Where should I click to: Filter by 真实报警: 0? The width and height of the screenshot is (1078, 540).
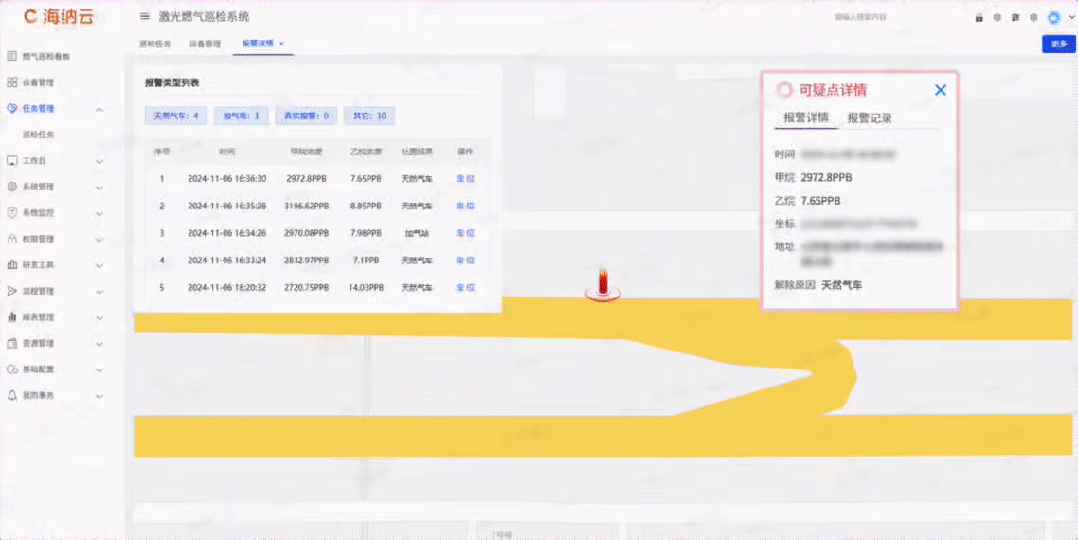pos(307,116)
